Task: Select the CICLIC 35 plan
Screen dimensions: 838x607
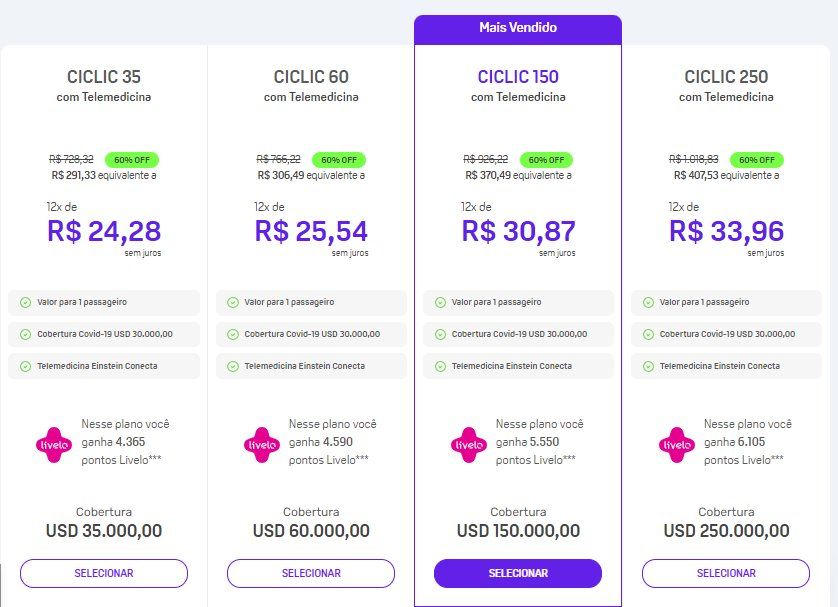Action: pos(104,573)
